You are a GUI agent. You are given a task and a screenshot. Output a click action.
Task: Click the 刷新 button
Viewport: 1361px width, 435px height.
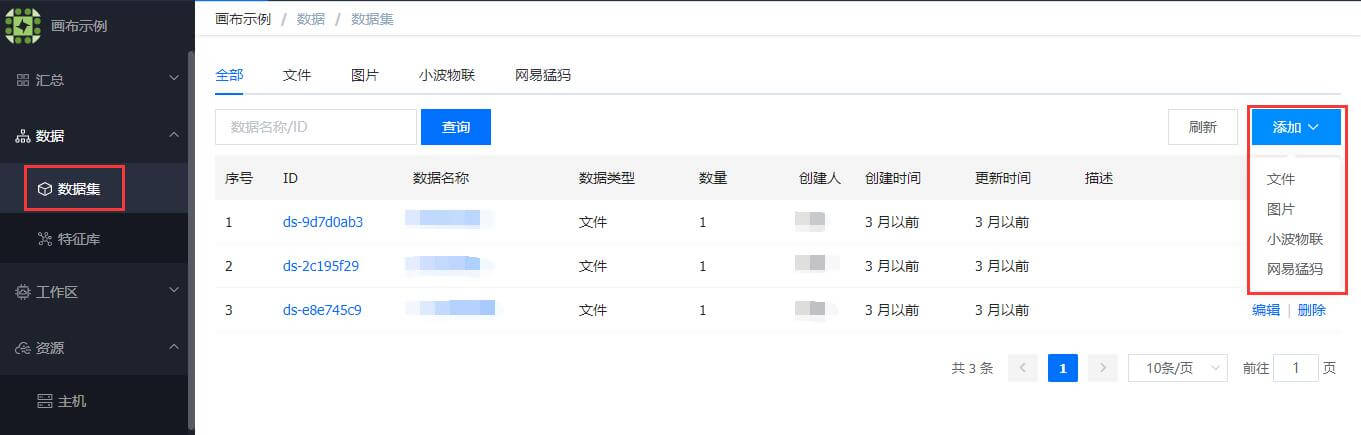(1203, 127)
